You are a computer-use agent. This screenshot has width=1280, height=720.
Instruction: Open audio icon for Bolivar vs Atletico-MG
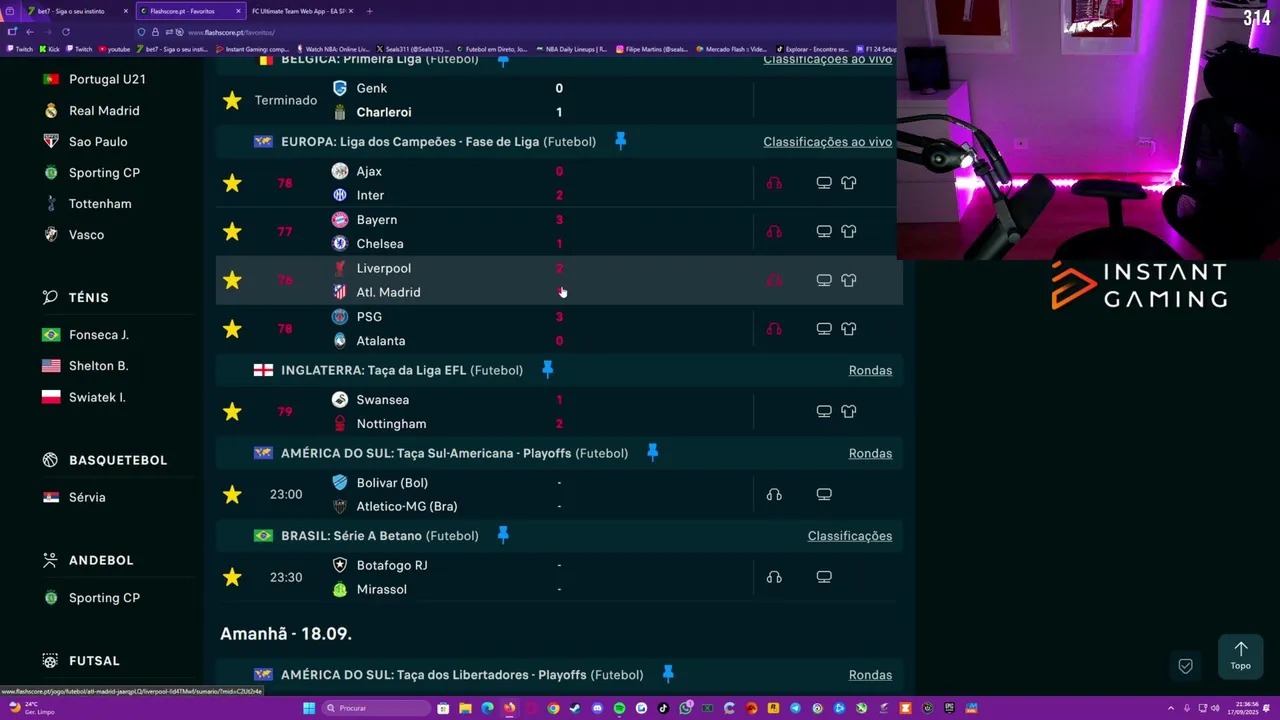(774, 494)
